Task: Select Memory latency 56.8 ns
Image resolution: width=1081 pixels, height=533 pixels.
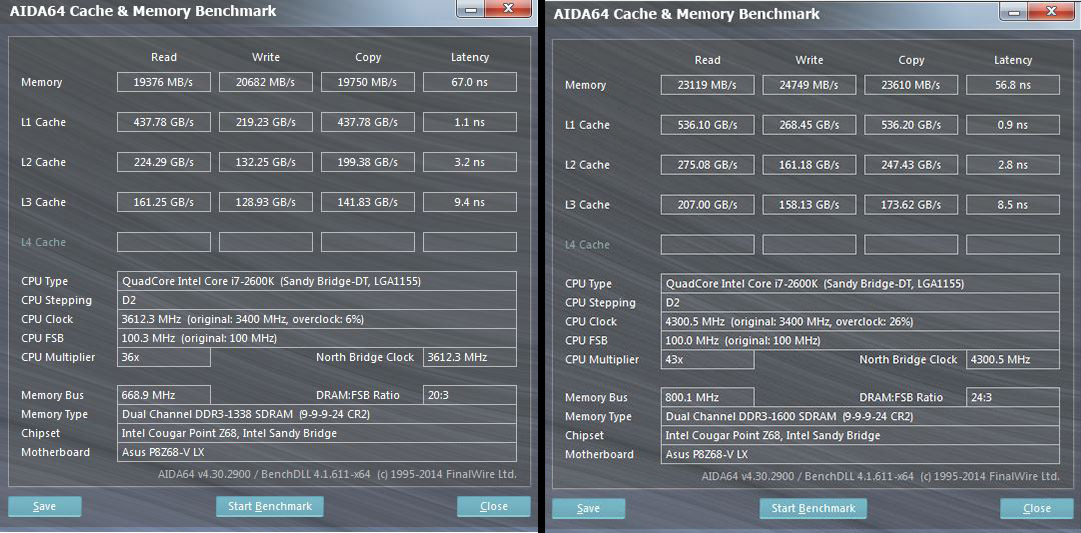Action: [1013, 85]
